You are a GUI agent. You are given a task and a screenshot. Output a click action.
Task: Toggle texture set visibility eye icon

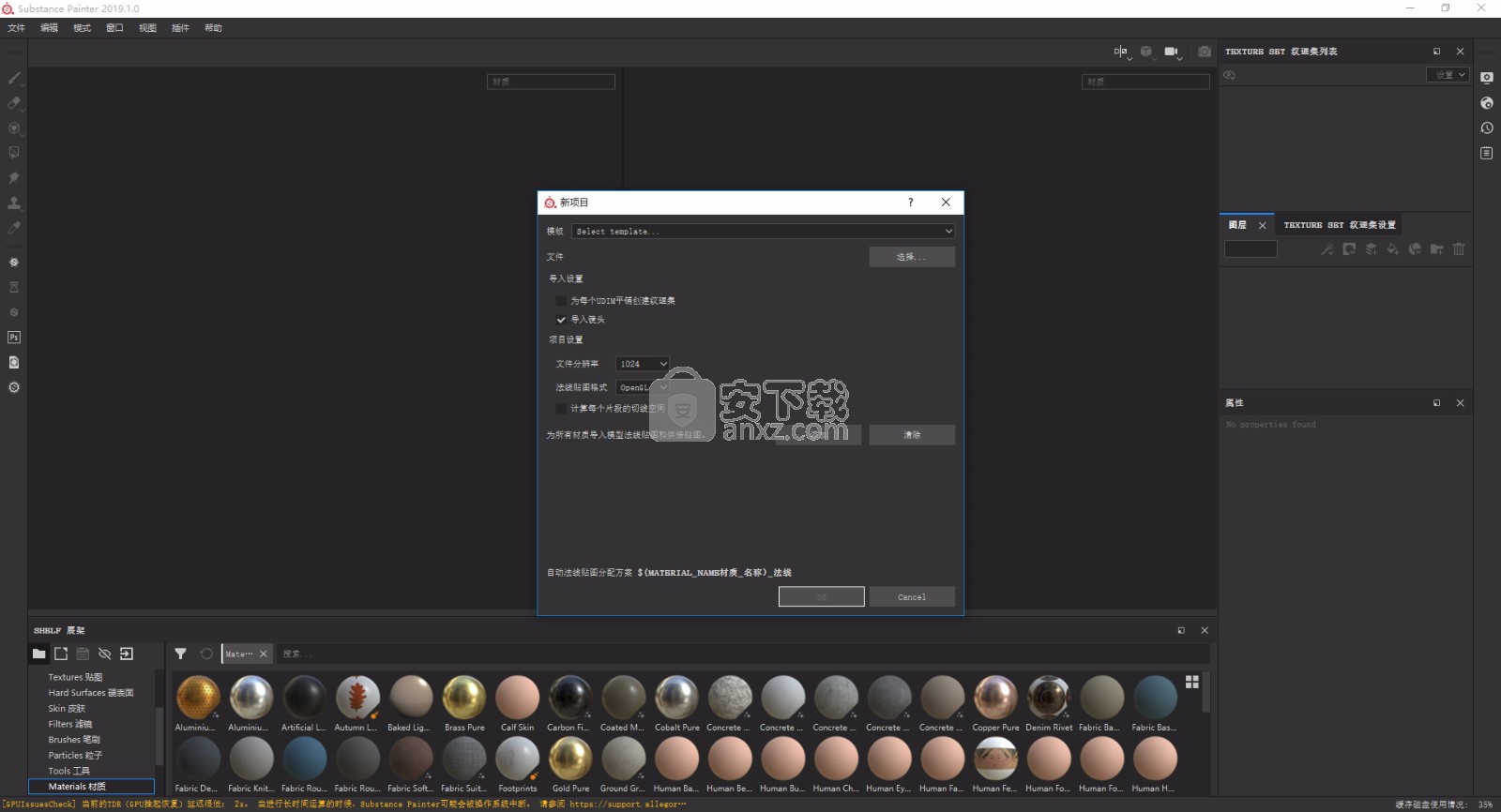click(x=1229, y=75)
